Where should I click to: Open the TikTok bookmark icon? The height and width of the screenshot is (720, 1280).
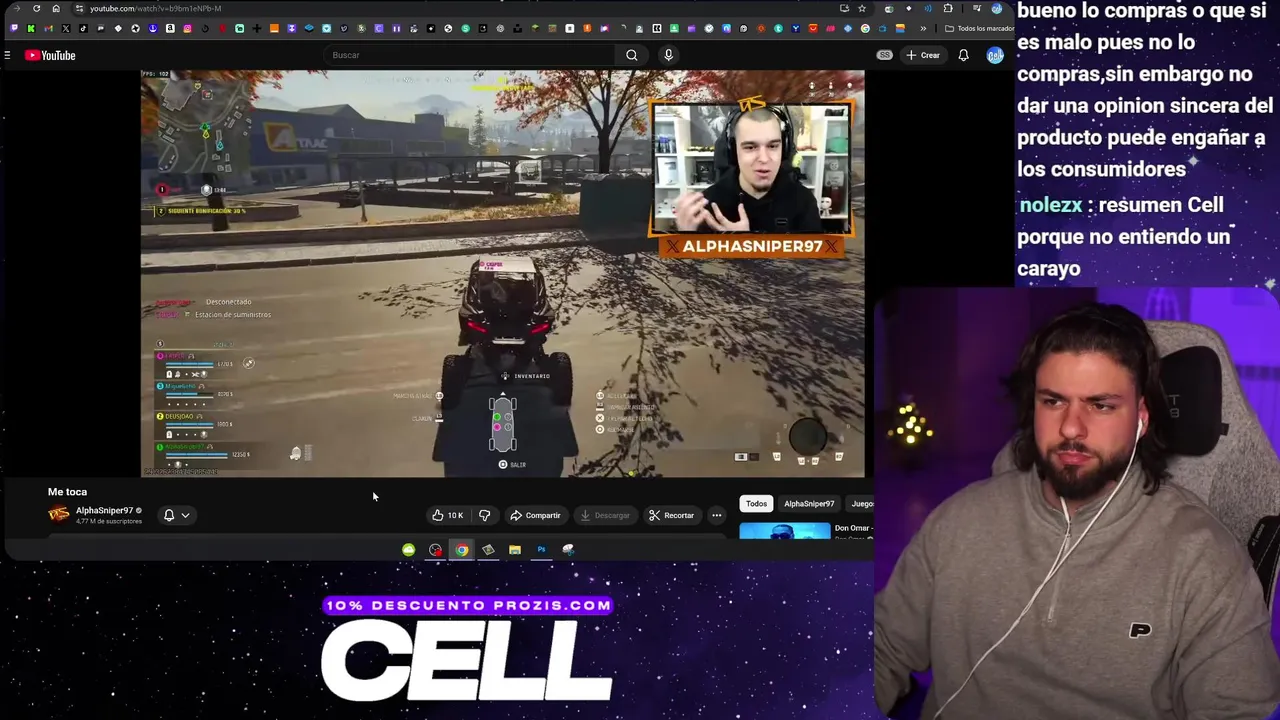tap(83, 28)
